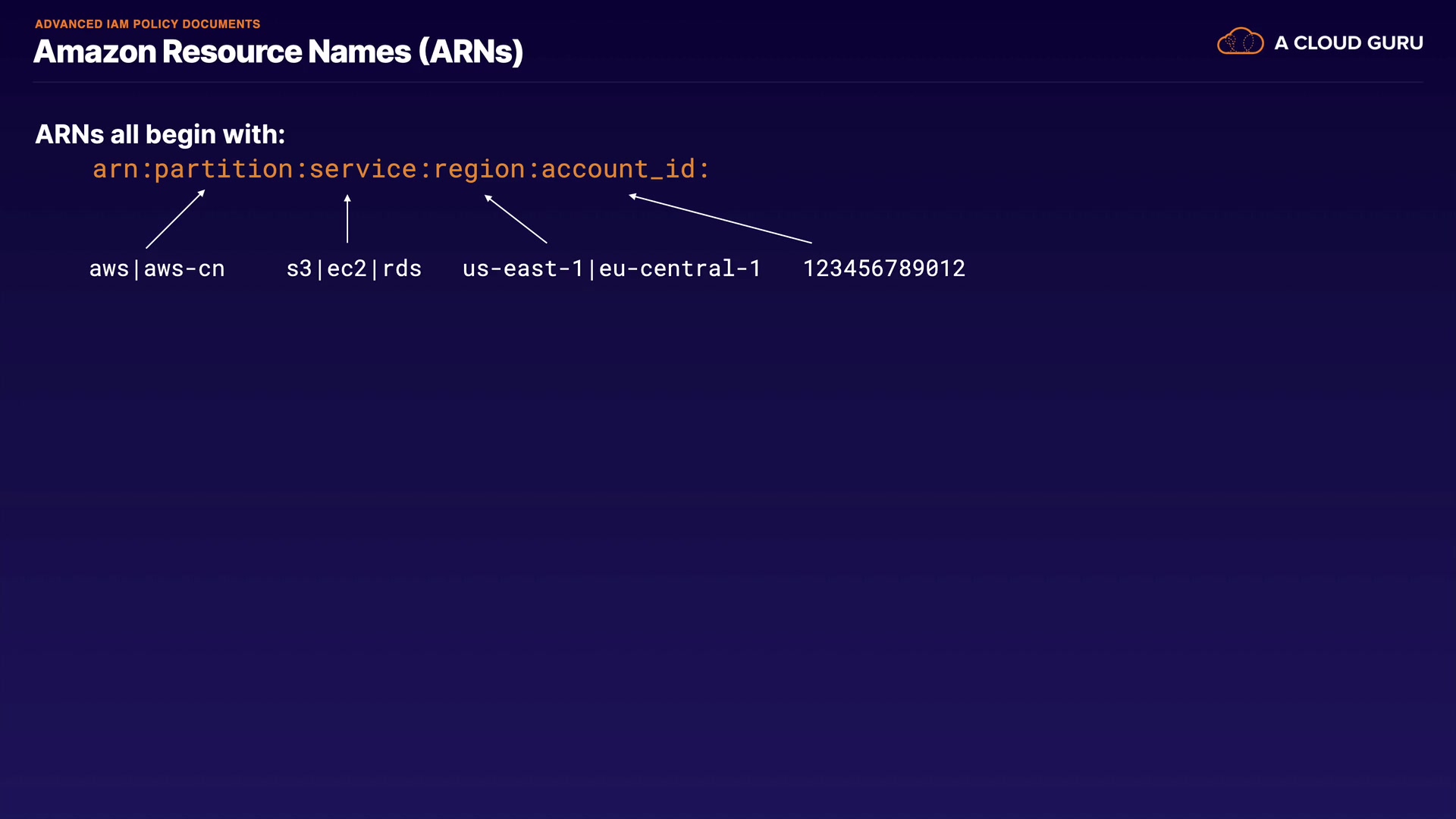Click the arrow pointing to partition
The width and height of the screenshot is (1456, 819).
175,219
